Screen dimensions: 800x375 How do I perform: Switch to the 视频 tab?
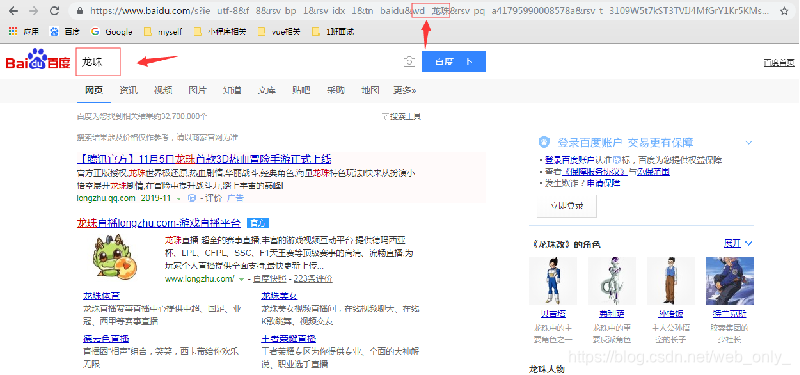(163, 90)
